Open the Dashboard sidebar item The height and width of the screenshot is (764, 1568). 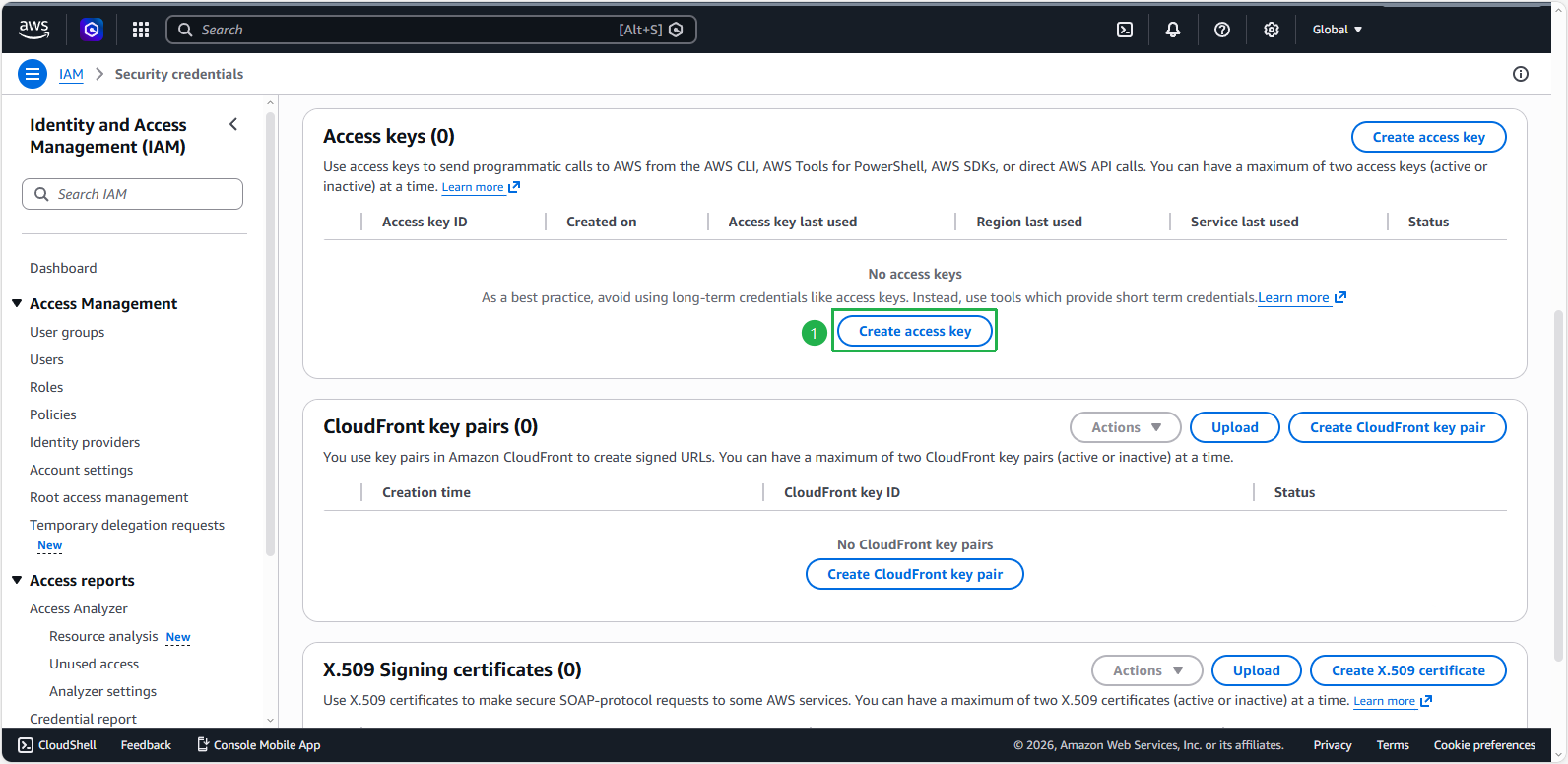(63, 268)
